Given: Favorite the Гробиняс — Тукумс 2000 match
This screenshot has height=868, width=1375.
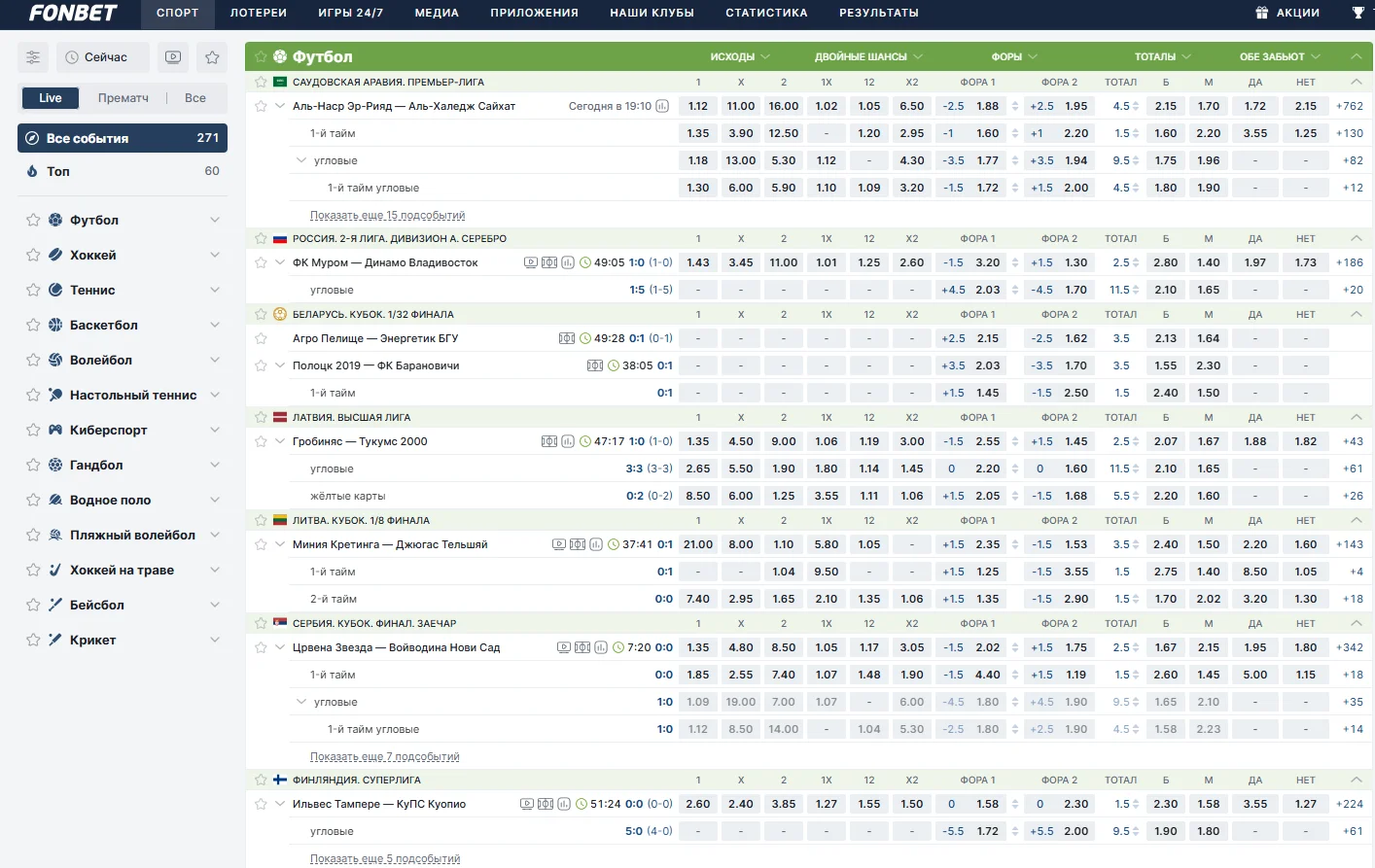Looking at the screenshot, I should pyautogui.click(x=261, y=441).
